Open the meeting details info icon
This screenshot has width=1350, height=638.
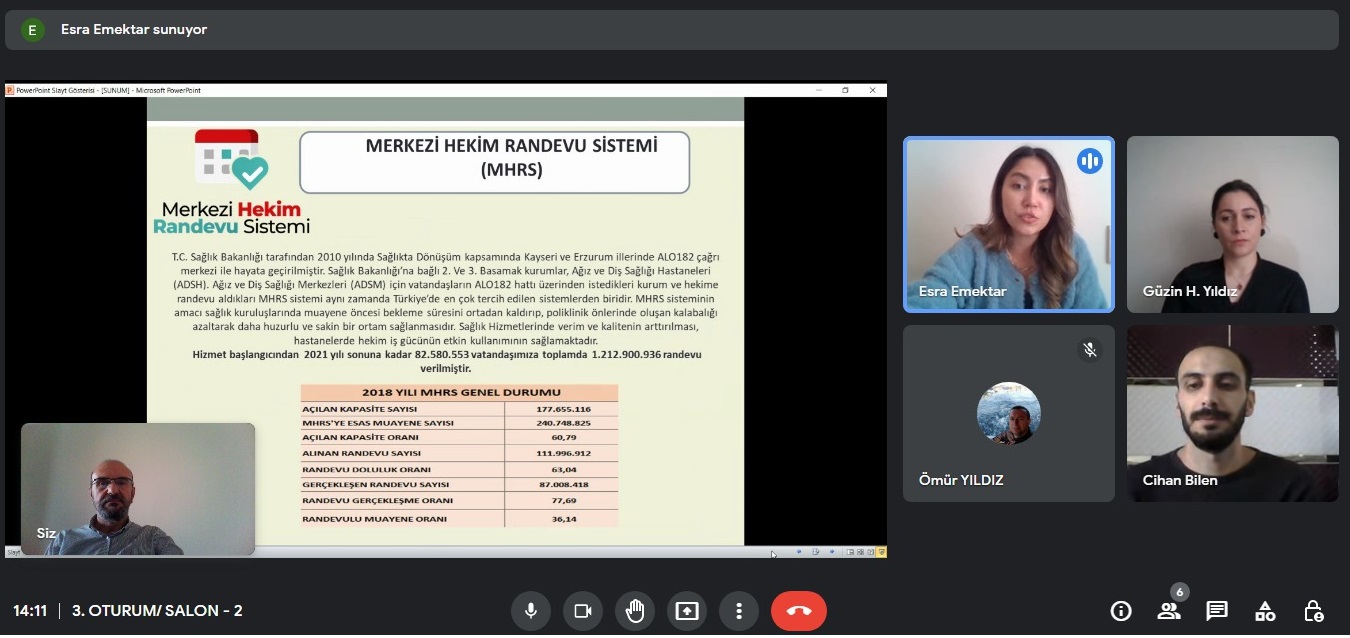tap(1121, 611)
